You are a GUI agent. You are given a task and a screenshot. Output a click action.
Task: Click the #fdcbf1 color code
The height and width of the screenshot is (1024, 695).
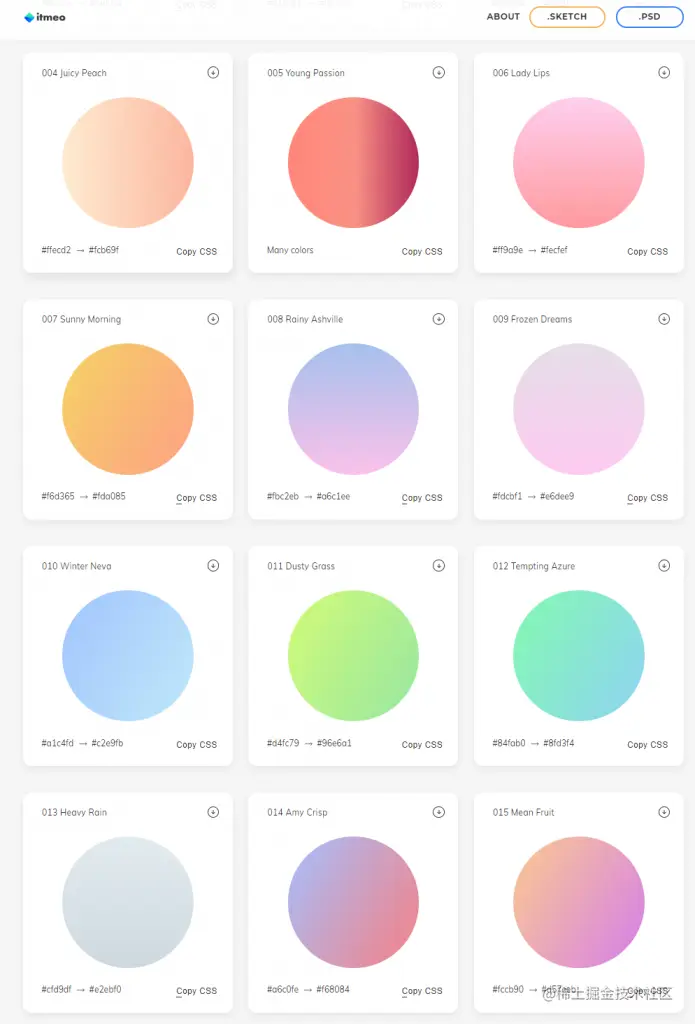tap(508, 496)
